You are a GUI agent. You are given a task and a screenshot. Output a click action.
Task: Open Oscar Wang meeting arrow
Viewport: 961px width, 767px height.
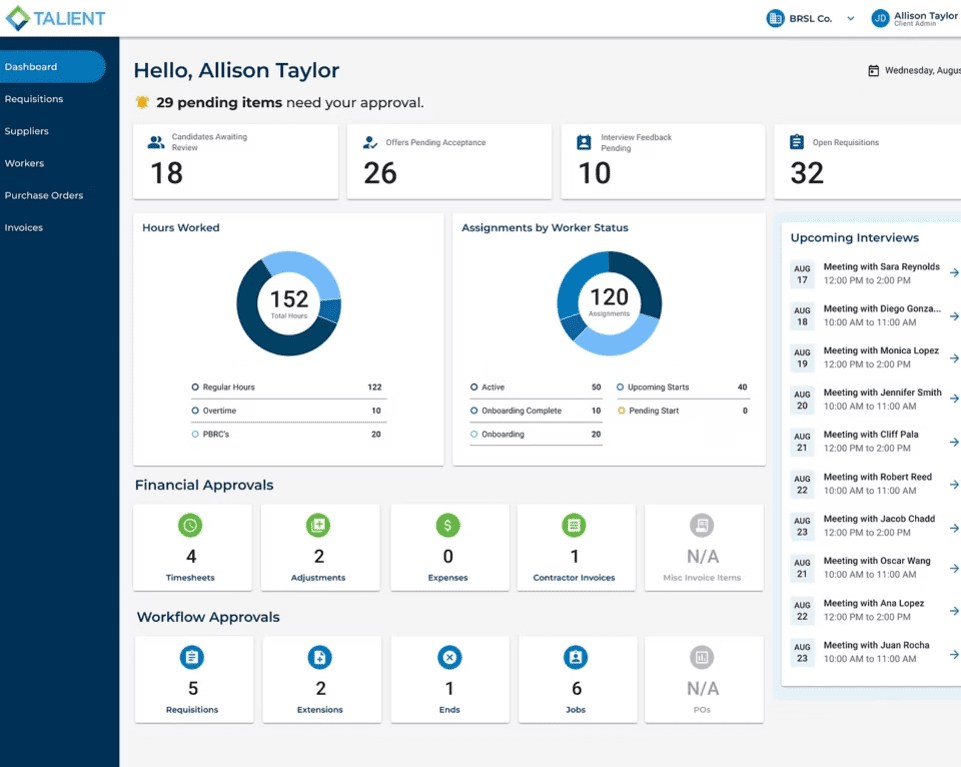[x=954, y=568]
